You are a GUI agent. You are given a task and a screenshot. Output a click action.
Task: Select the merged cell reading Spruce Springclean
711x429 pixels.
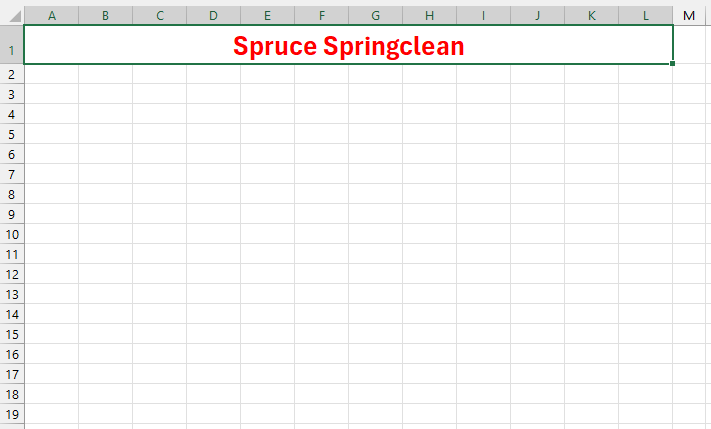pos(348,46)
